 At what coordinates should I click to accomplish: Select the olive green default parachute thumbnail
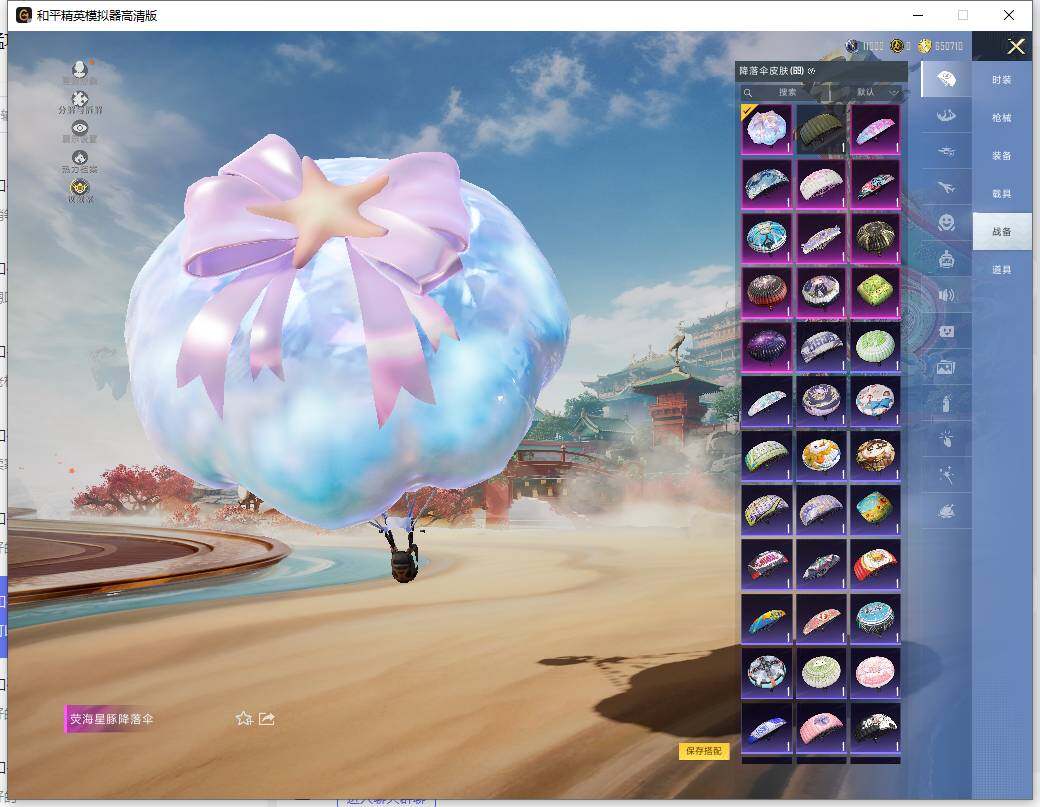[x=820, y=129]
